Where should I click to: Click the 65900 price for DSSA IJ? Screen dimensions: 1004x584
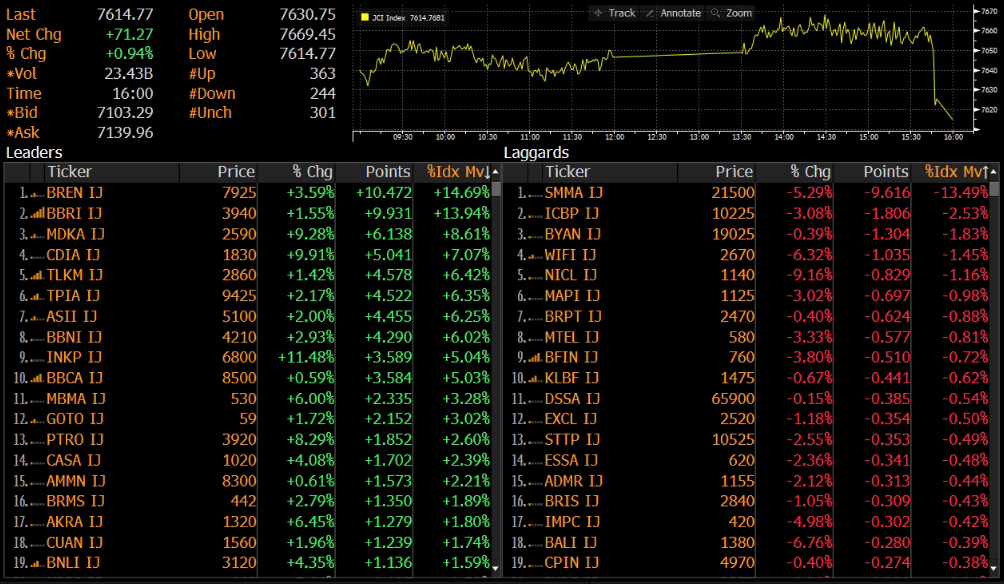coord(733,399)
